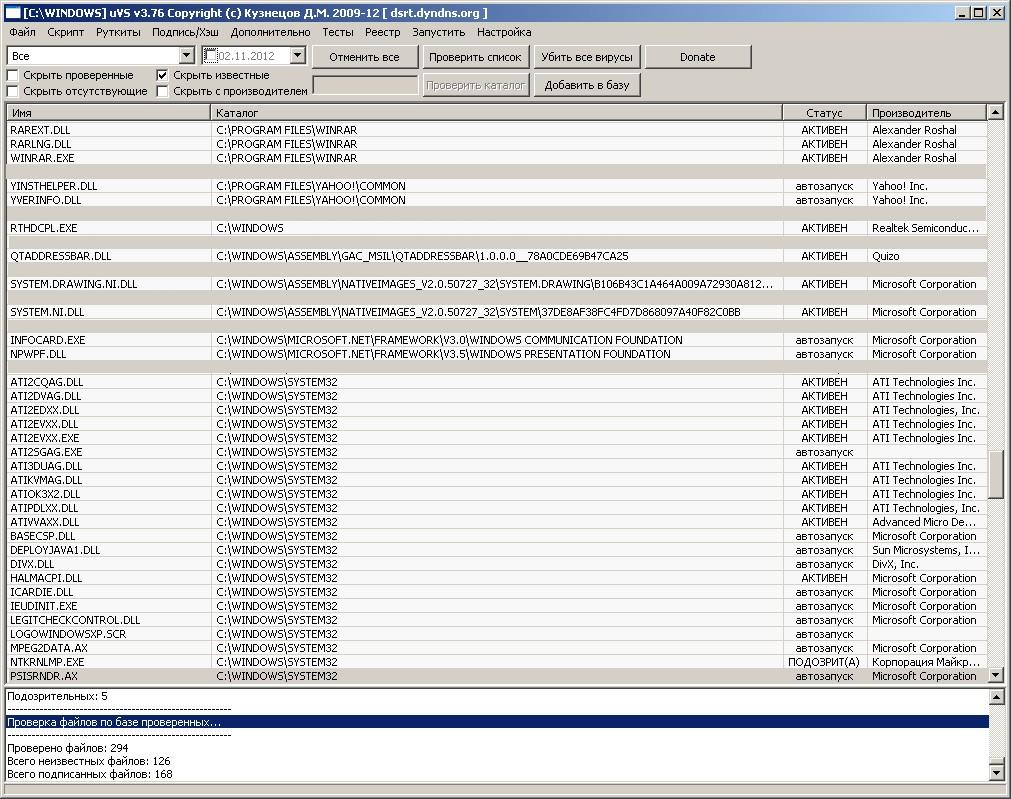The image size is (1011, 799).
Task: Sort by the 'Статус' column header
Action: pyautogui.click(x=824, y=113)
